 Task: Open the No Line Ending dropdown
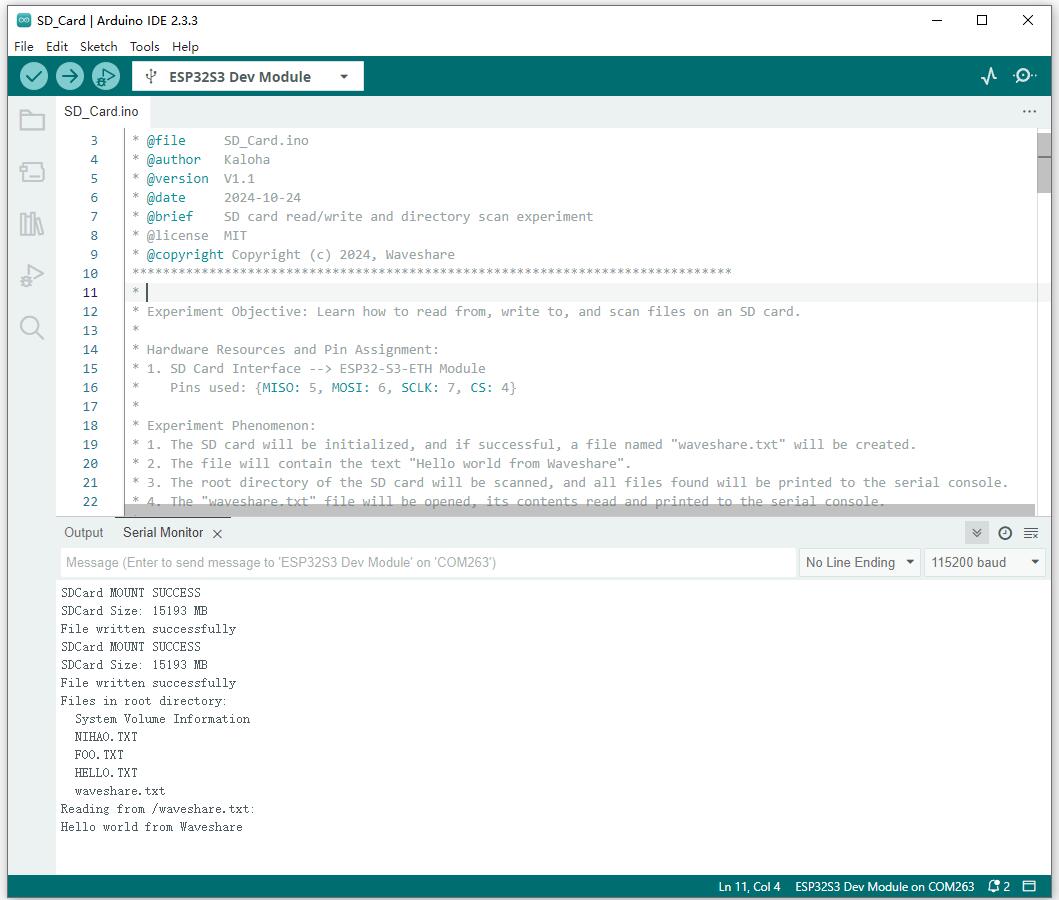point(860,562)
